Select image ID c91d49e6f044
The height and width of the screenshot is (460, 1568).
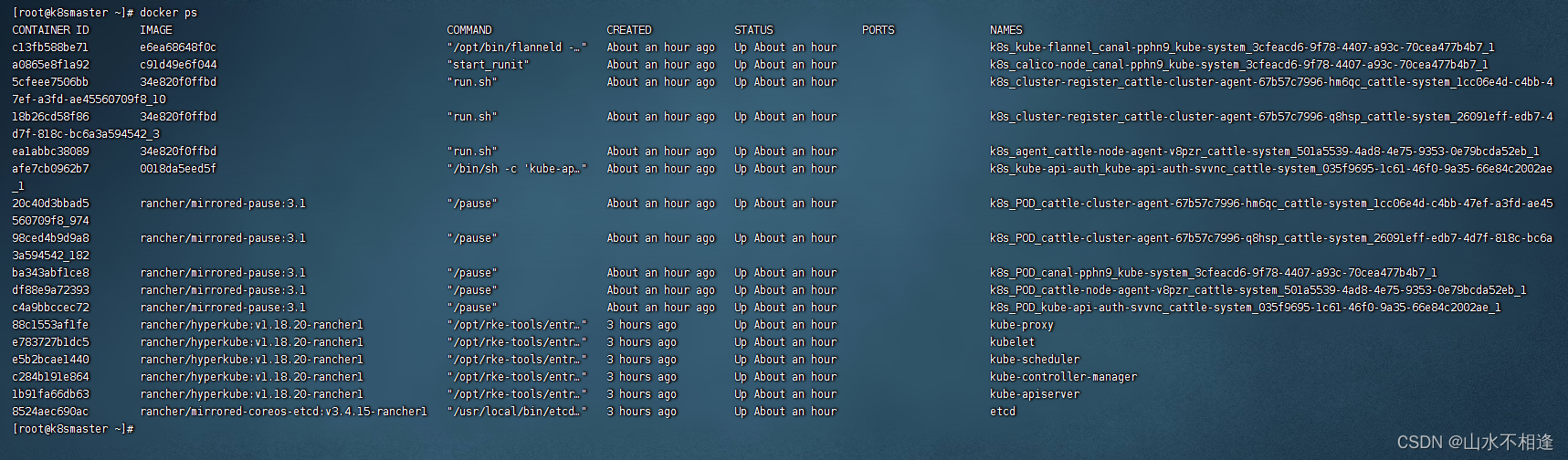pyautogui.click(x=178, y=65)
